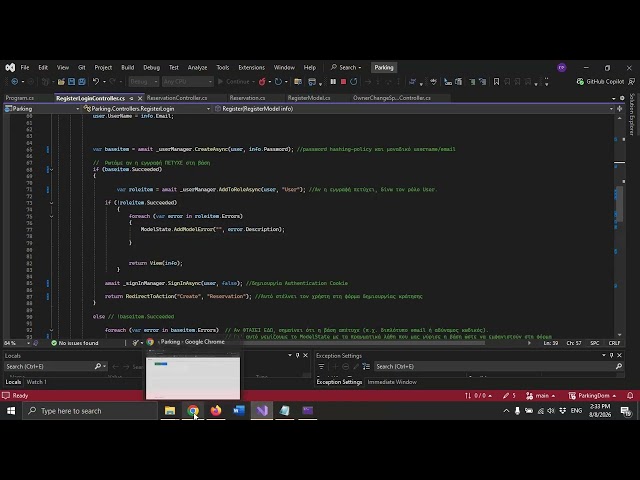Switch to the RegisterModel.cs tab

(309, 98)
